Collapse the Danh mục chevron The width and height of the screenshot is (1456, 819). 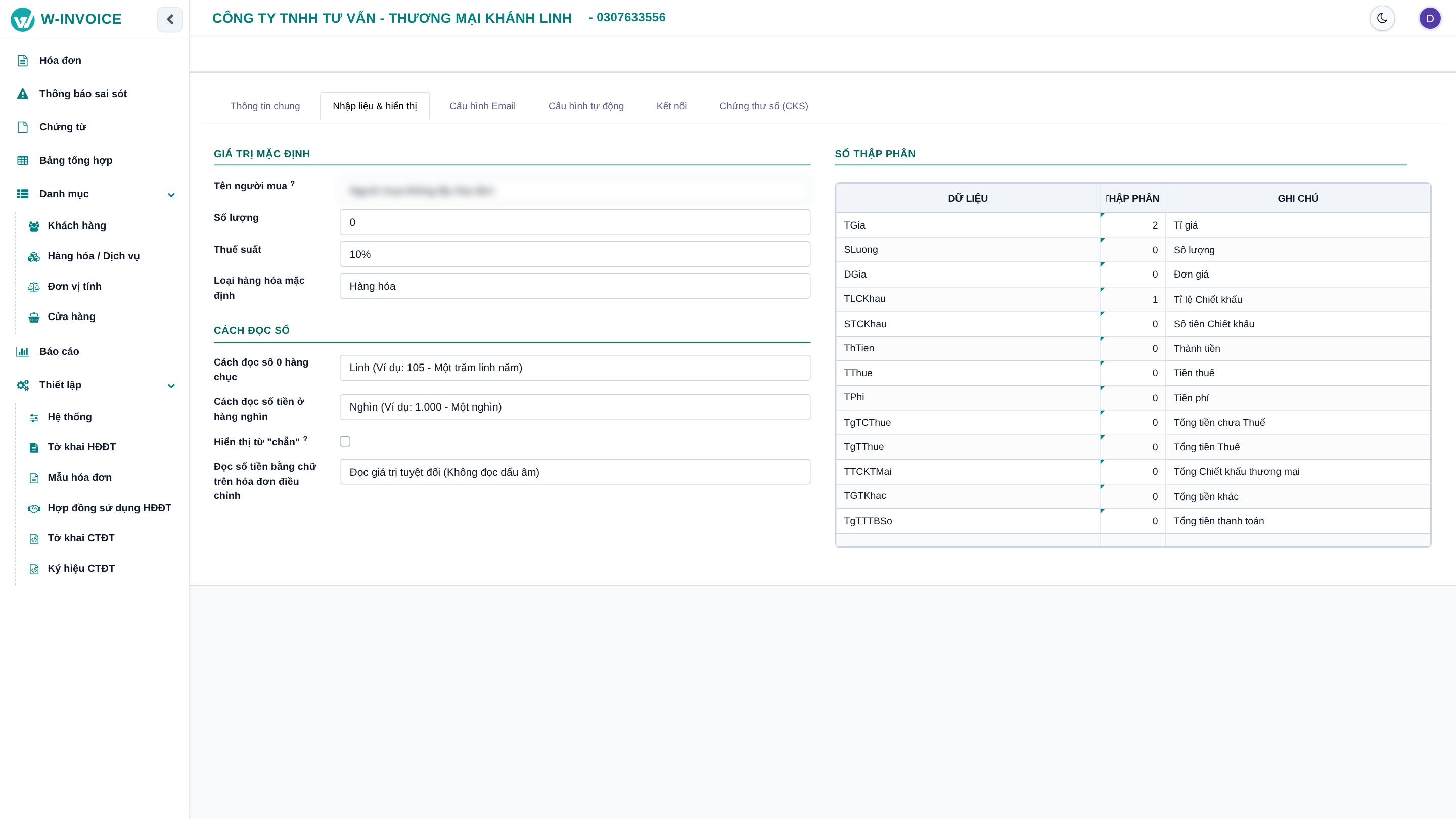[171, 195]
